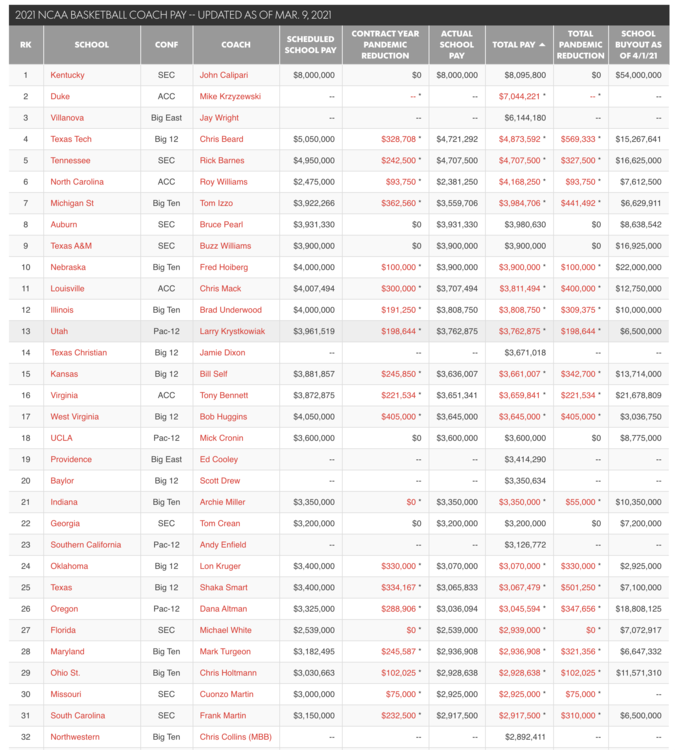Sort by the Coach column header
This screenshot has height=750, width=675.
pyautogui.click(x=235, y=45)
